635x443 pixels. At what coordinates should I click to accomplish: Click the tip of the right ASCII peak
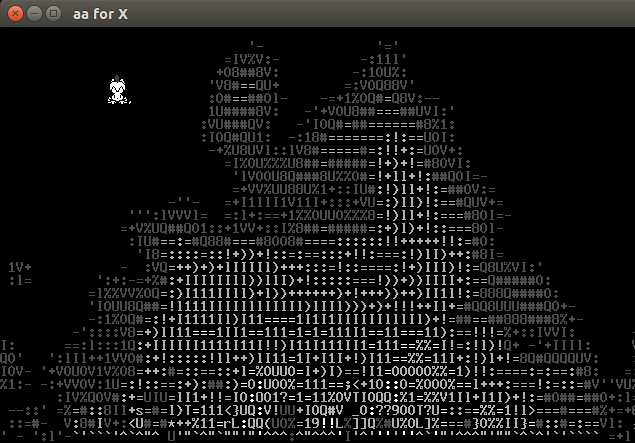point(388,45)
